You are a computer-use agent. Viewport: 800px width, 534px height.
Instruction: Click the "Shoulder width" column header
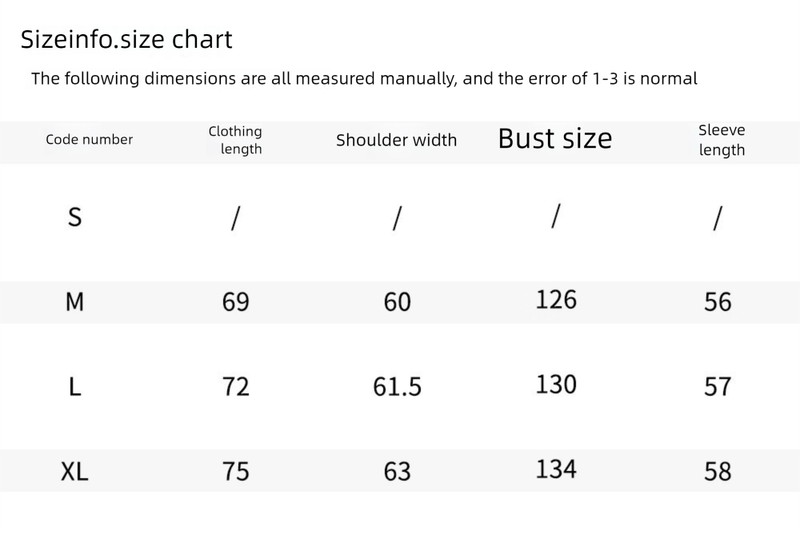[x=396, y=140]
